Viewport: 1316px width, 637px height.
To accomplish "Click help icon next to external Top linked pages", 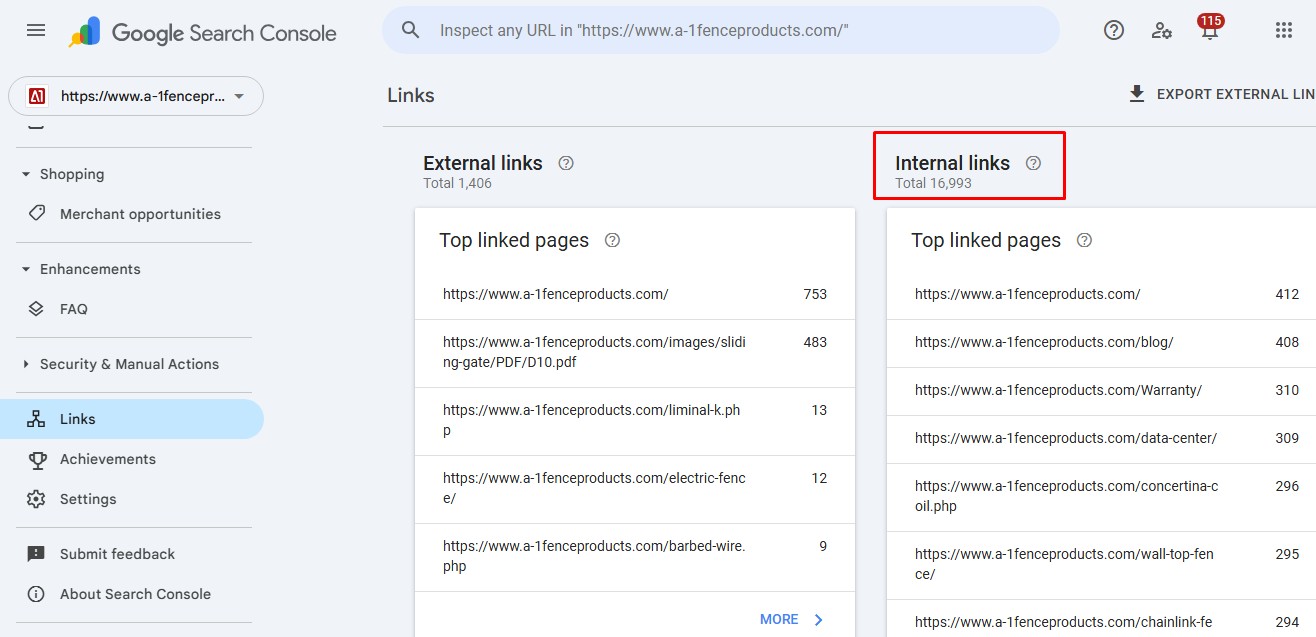I will point(613,240).
